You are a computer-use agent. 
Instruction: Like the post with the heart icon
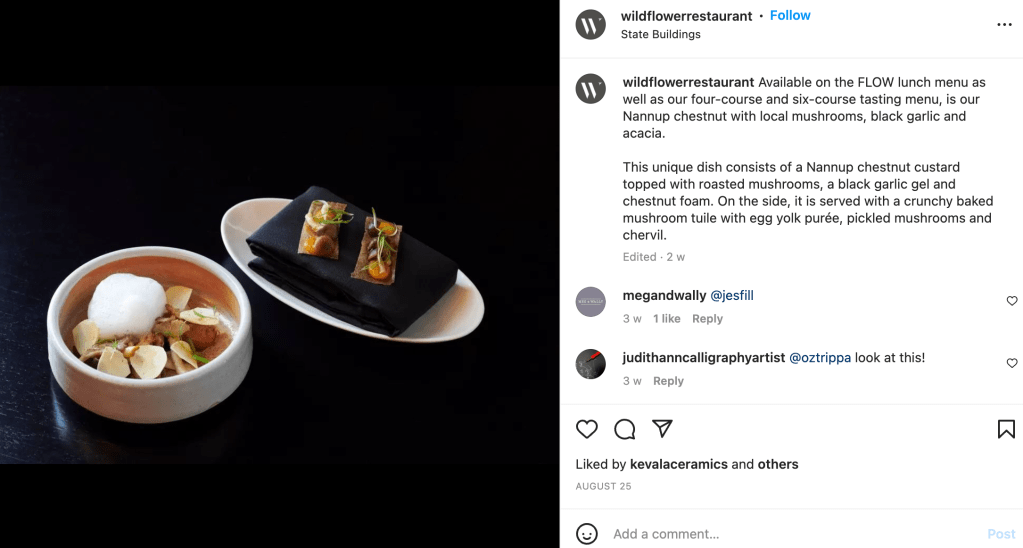click(587, 429)
